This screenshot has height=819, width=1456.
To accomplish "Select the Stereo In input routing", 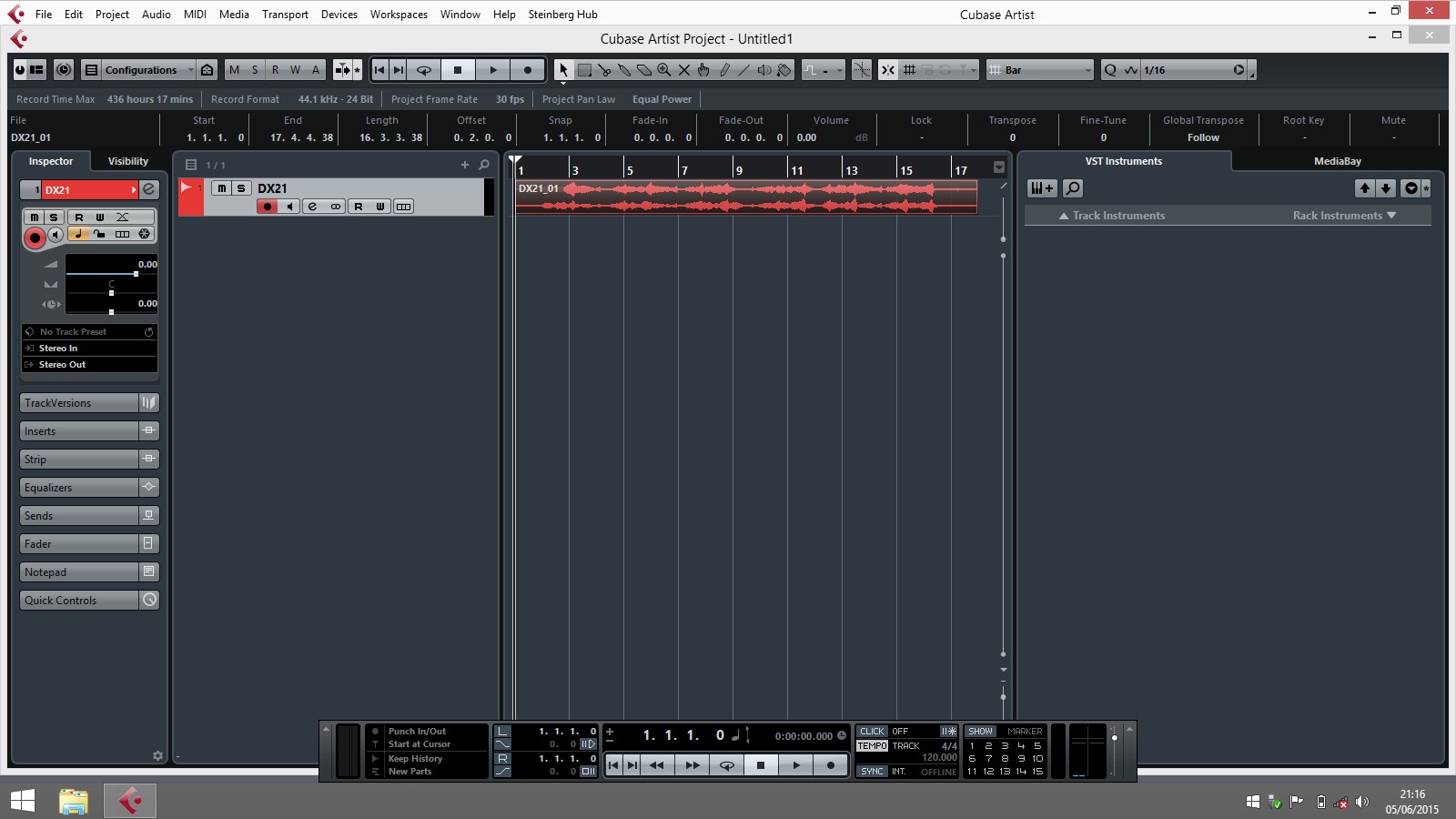I will pyautogui.click(x=89, y=349).
